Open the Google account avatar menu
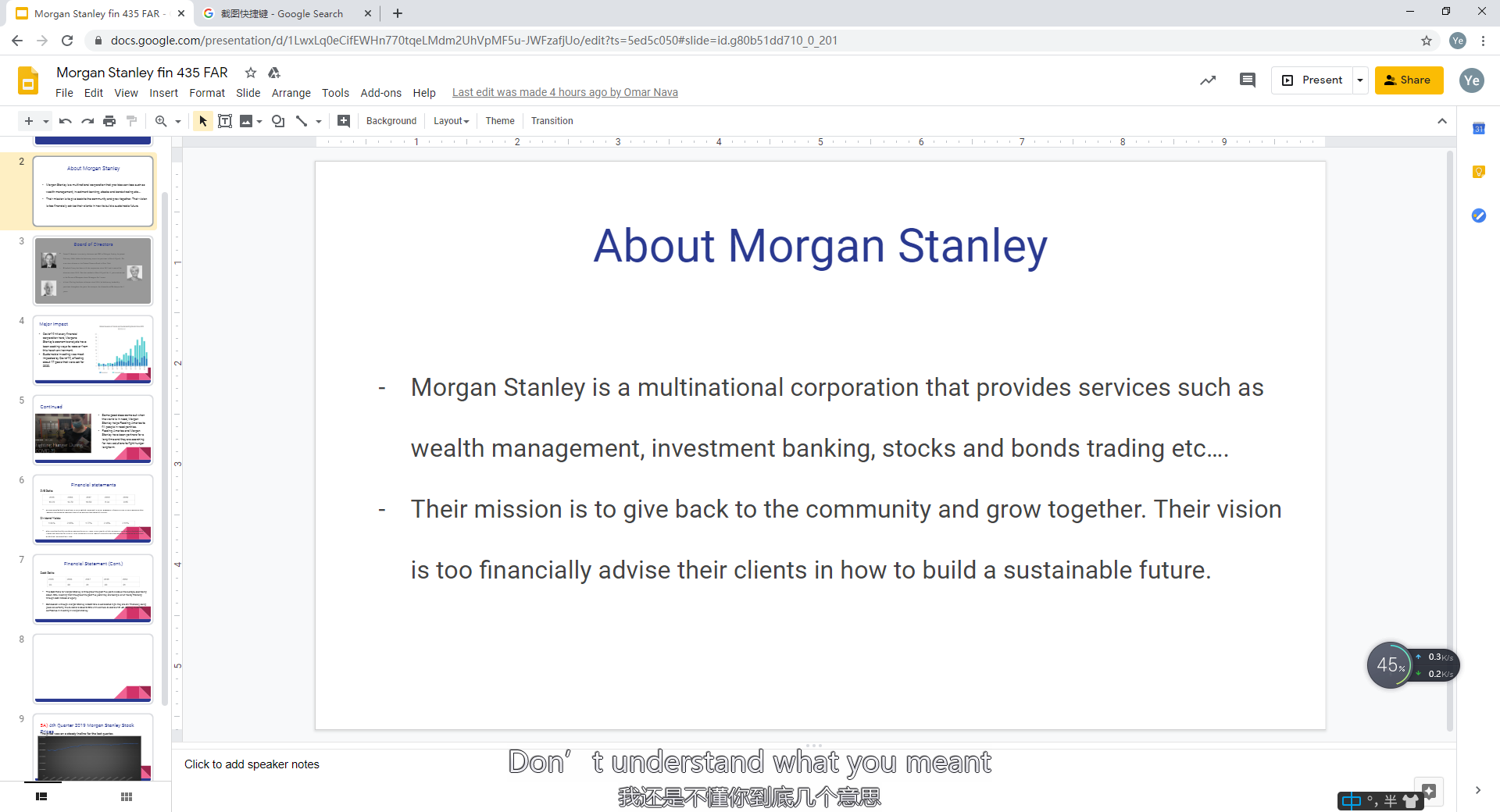The height and width of the screenshot is (812, 1500). 1472,80
